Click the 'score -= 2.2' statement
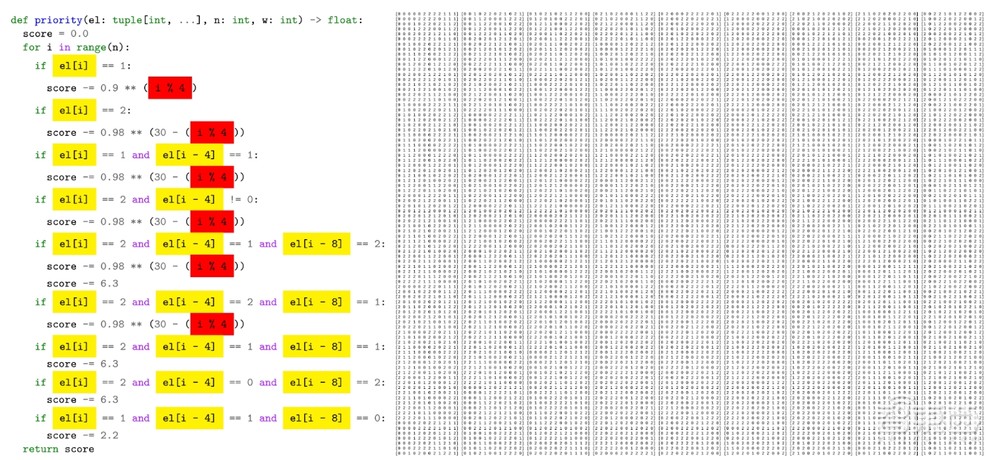This screenshot has height=460, width=1000. (x=83, y=435)
